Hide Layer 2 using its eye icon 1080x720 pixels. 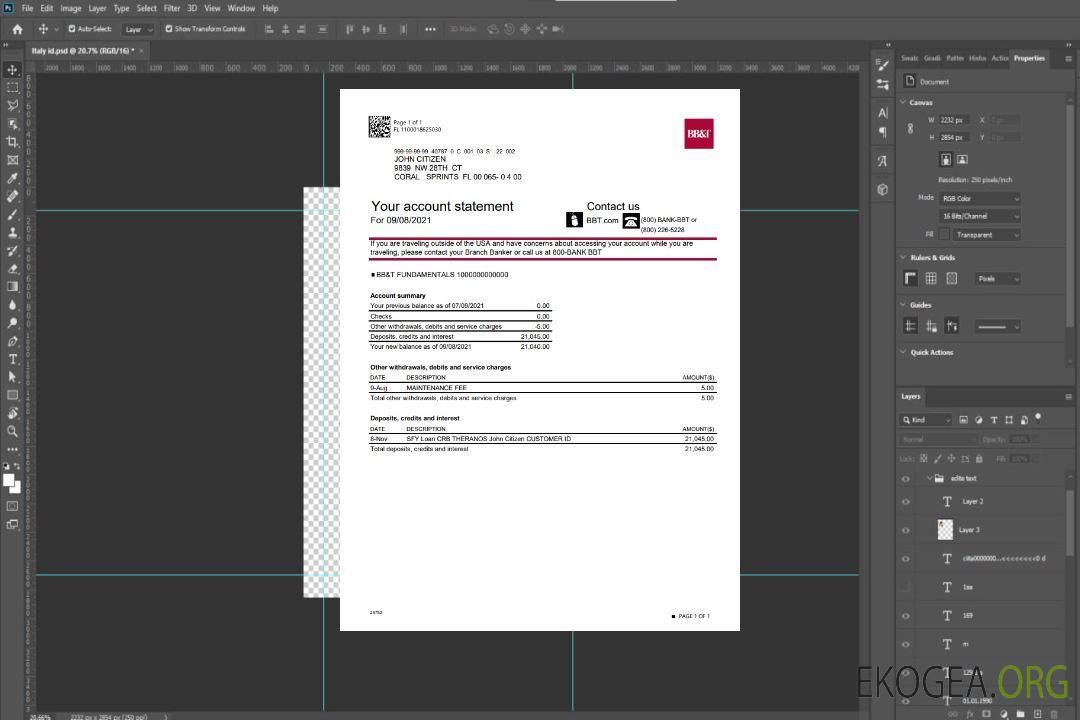[906, 502]
